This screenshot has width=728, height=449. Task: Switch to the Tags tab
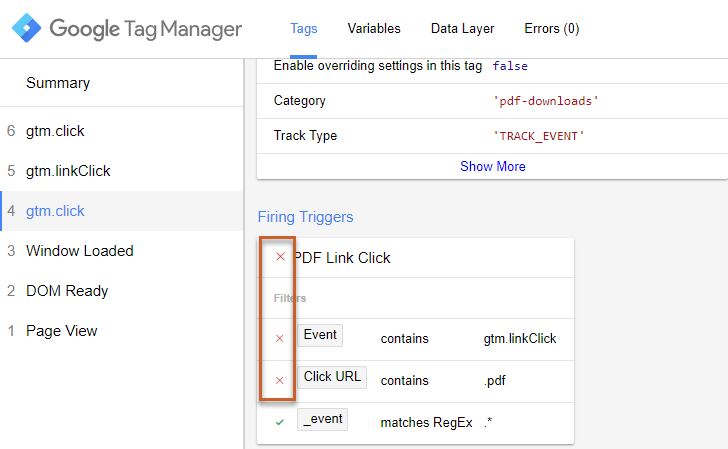(x=303, y=29)
